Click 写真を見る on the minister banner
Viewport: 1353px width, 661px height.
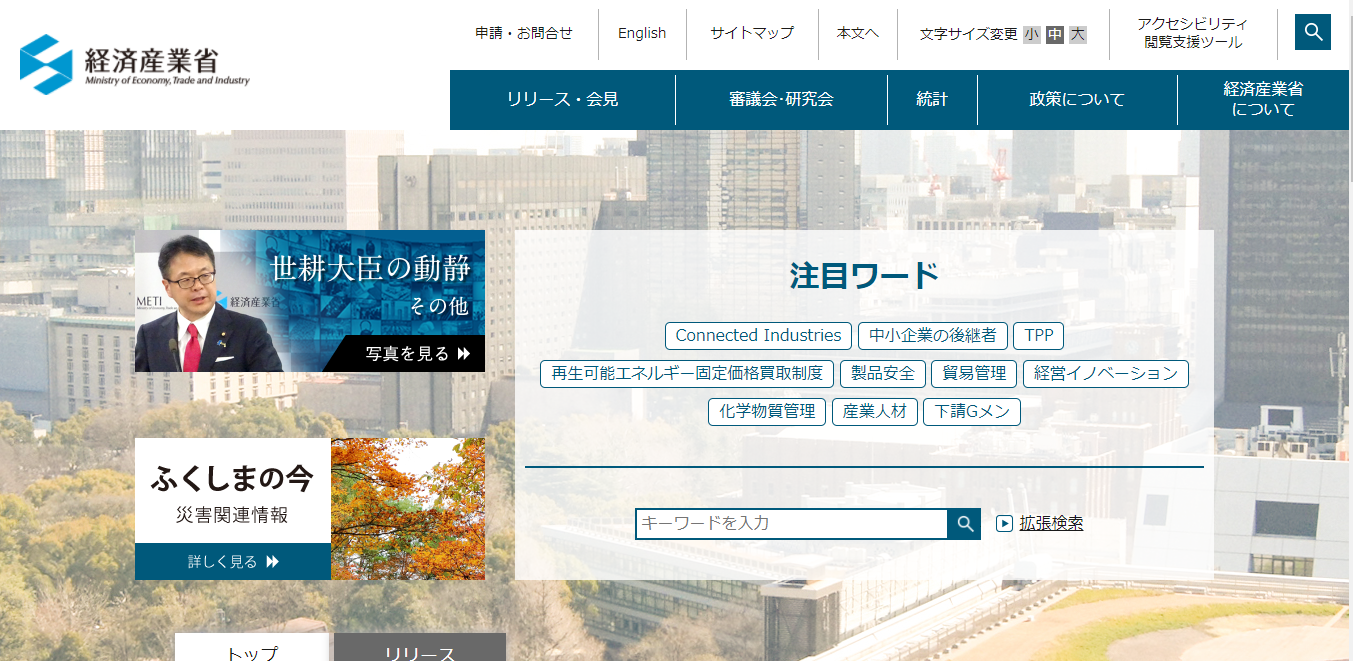tap(417, 354)
